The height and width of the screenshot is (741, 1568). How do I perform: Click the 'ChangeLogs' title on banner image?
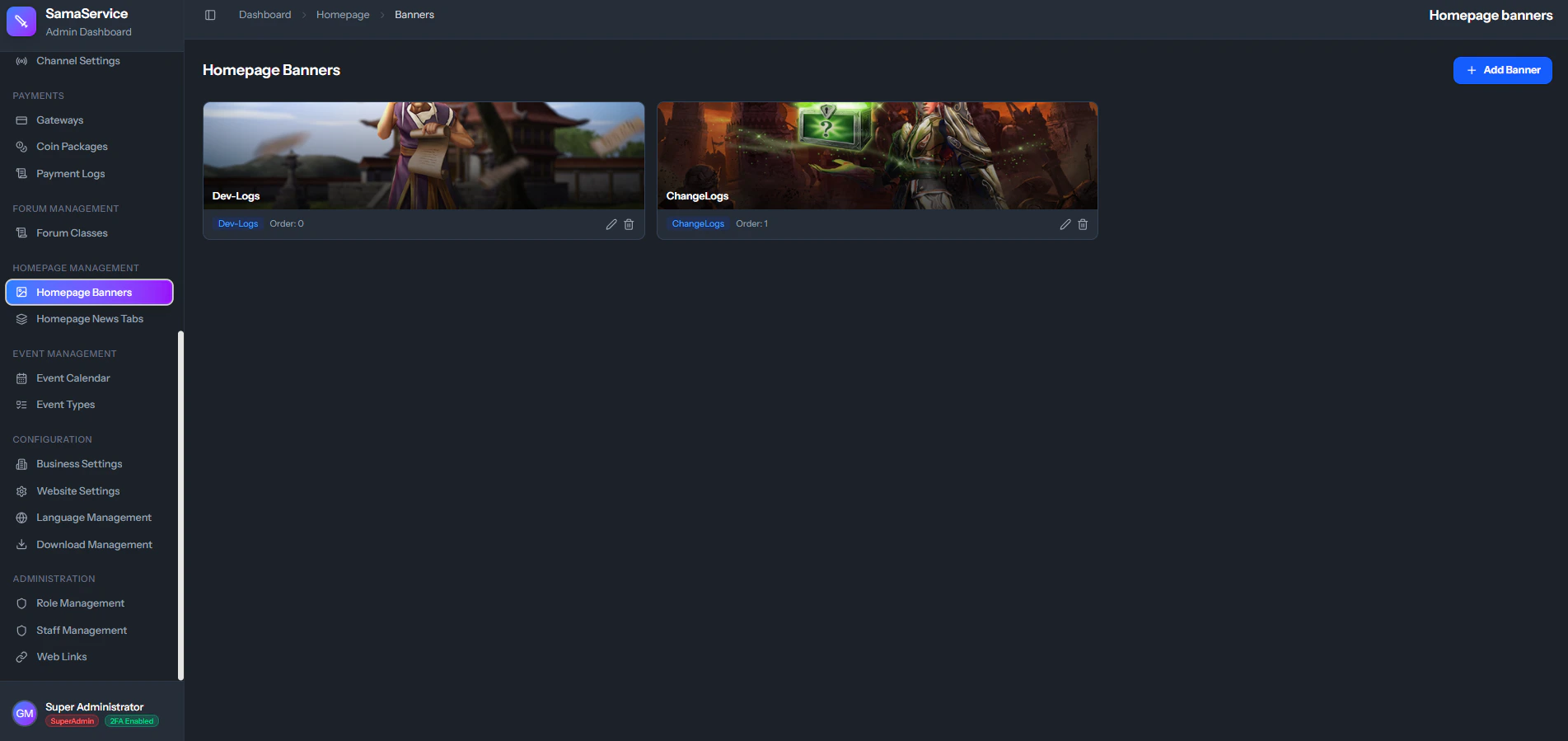tap(697, 196)
